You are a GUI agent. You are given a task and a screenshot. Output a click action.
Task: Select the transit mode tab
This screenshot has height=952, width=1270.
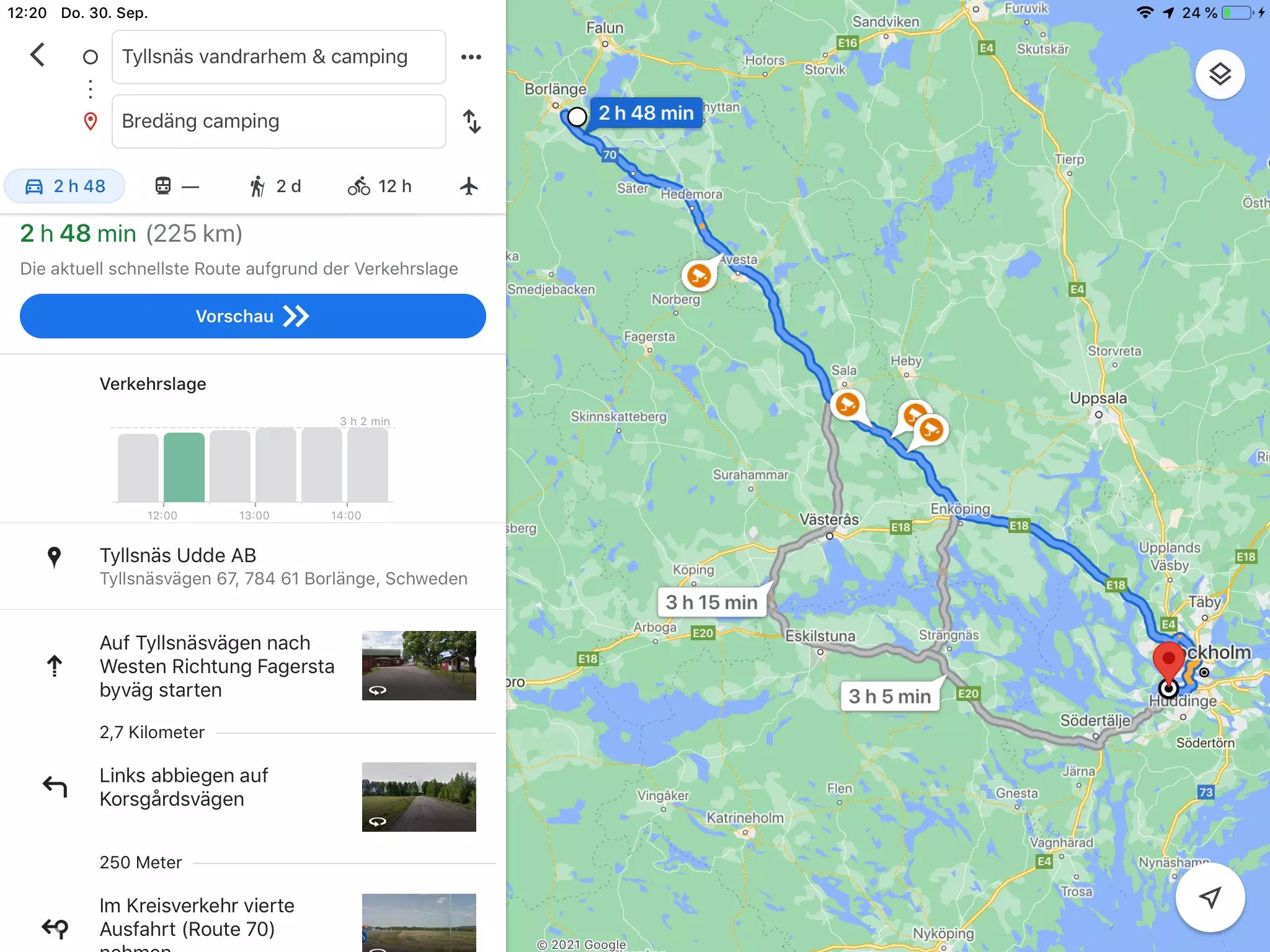pyautogui.click(x=177, y=186)
